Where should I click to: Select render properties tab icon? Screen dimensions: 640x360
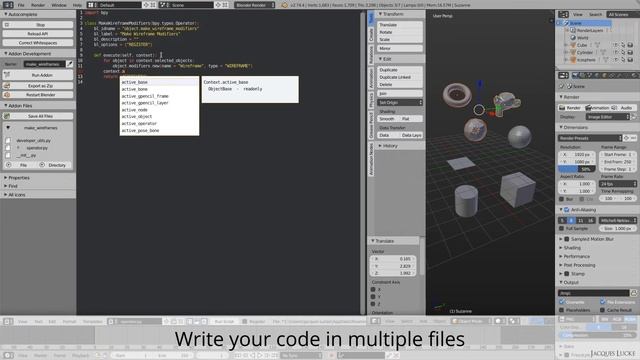[x=575, y=76]
